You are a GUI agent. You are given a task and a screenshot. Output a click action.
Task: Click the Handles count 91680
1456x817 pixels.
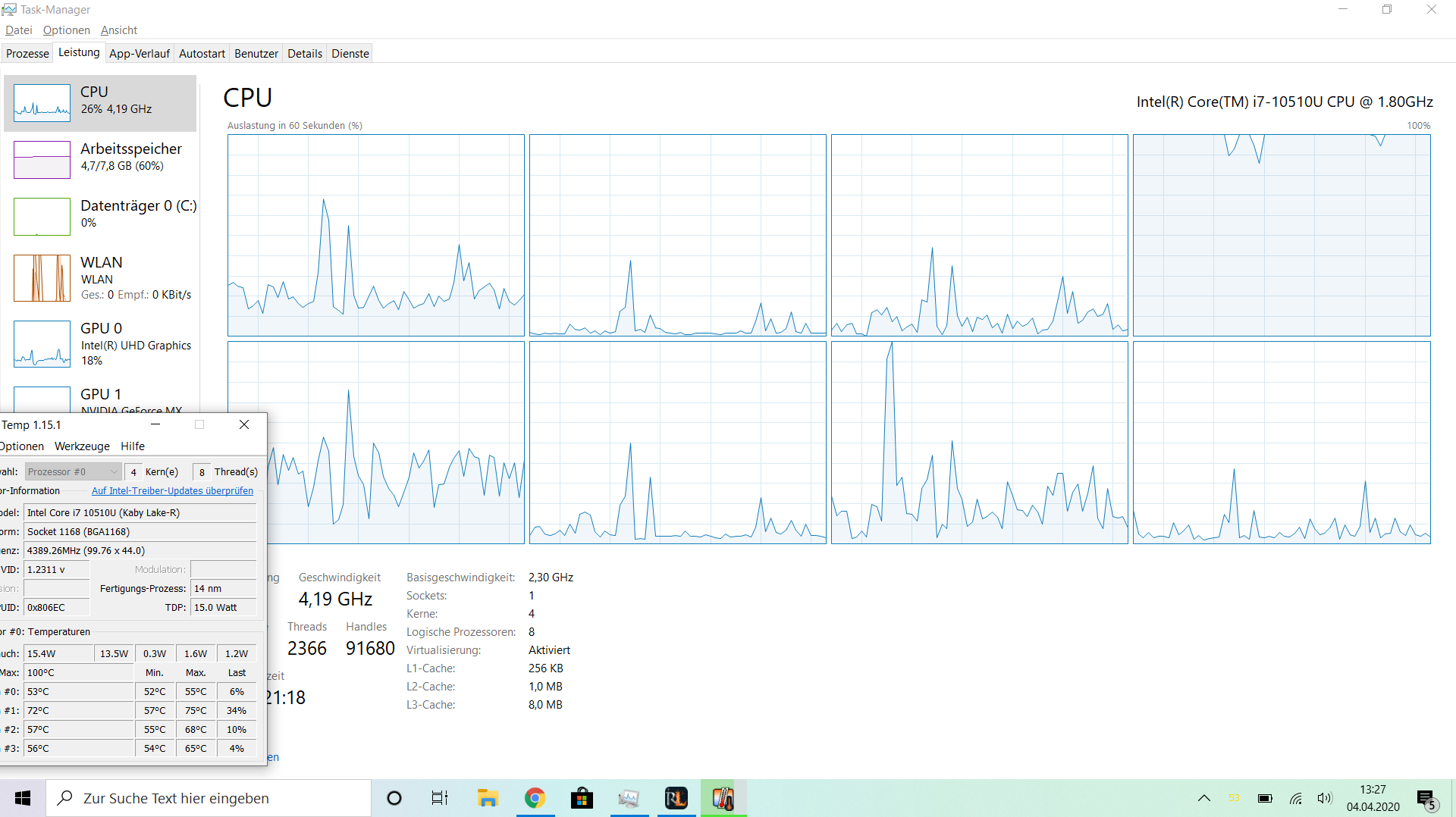pyautogui.click(x=371, y=649)
